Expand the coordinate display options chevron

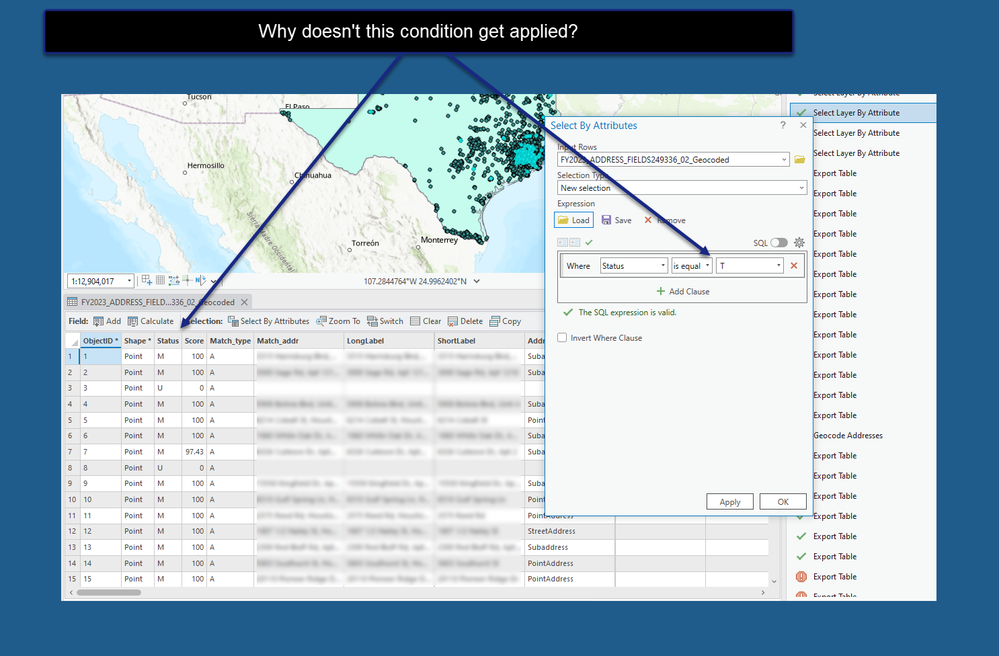tap(477, 281)
